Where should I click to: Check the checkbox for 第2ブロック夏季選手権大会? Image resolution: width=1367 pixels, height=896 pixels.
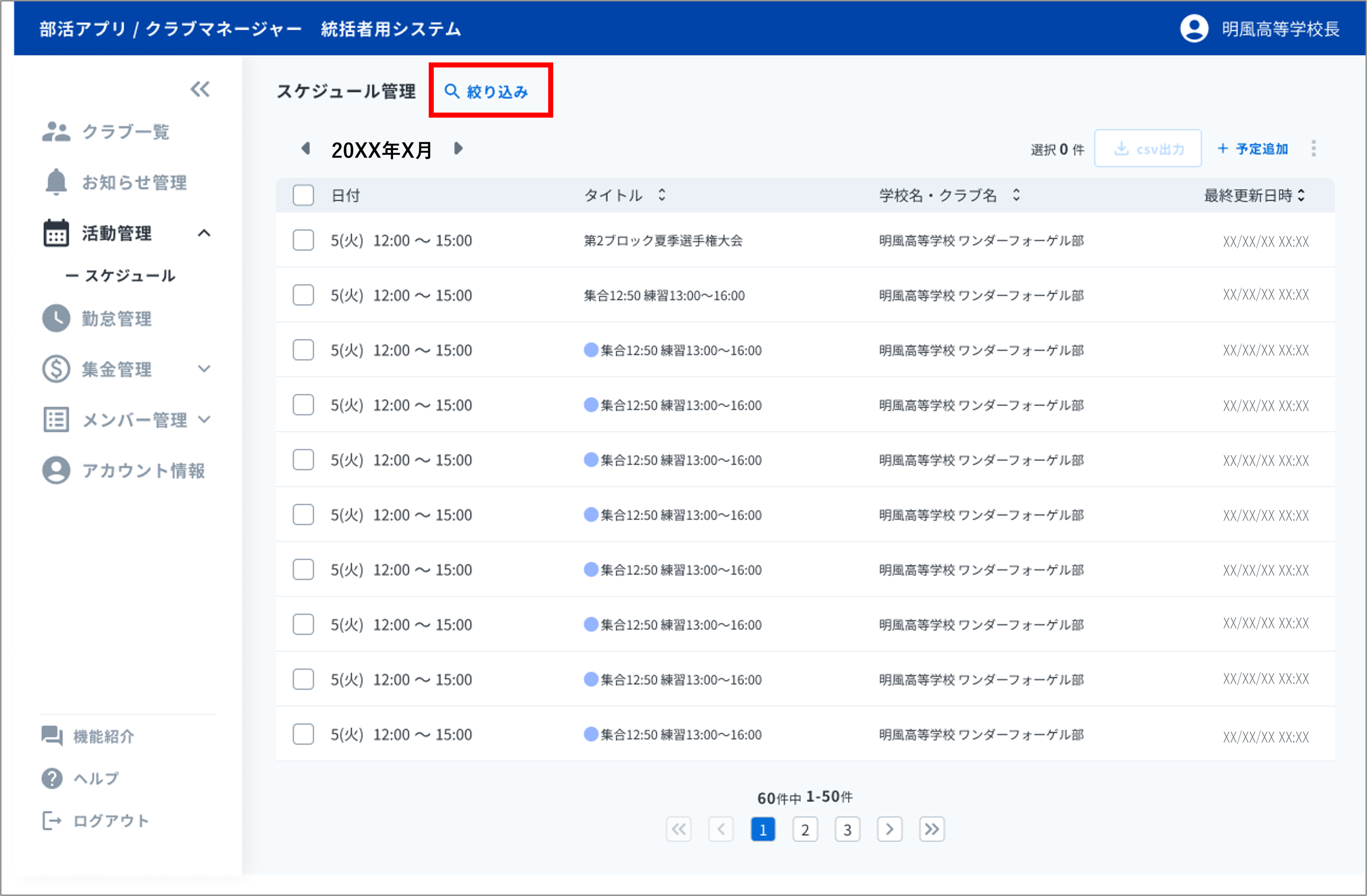point(303,240)
